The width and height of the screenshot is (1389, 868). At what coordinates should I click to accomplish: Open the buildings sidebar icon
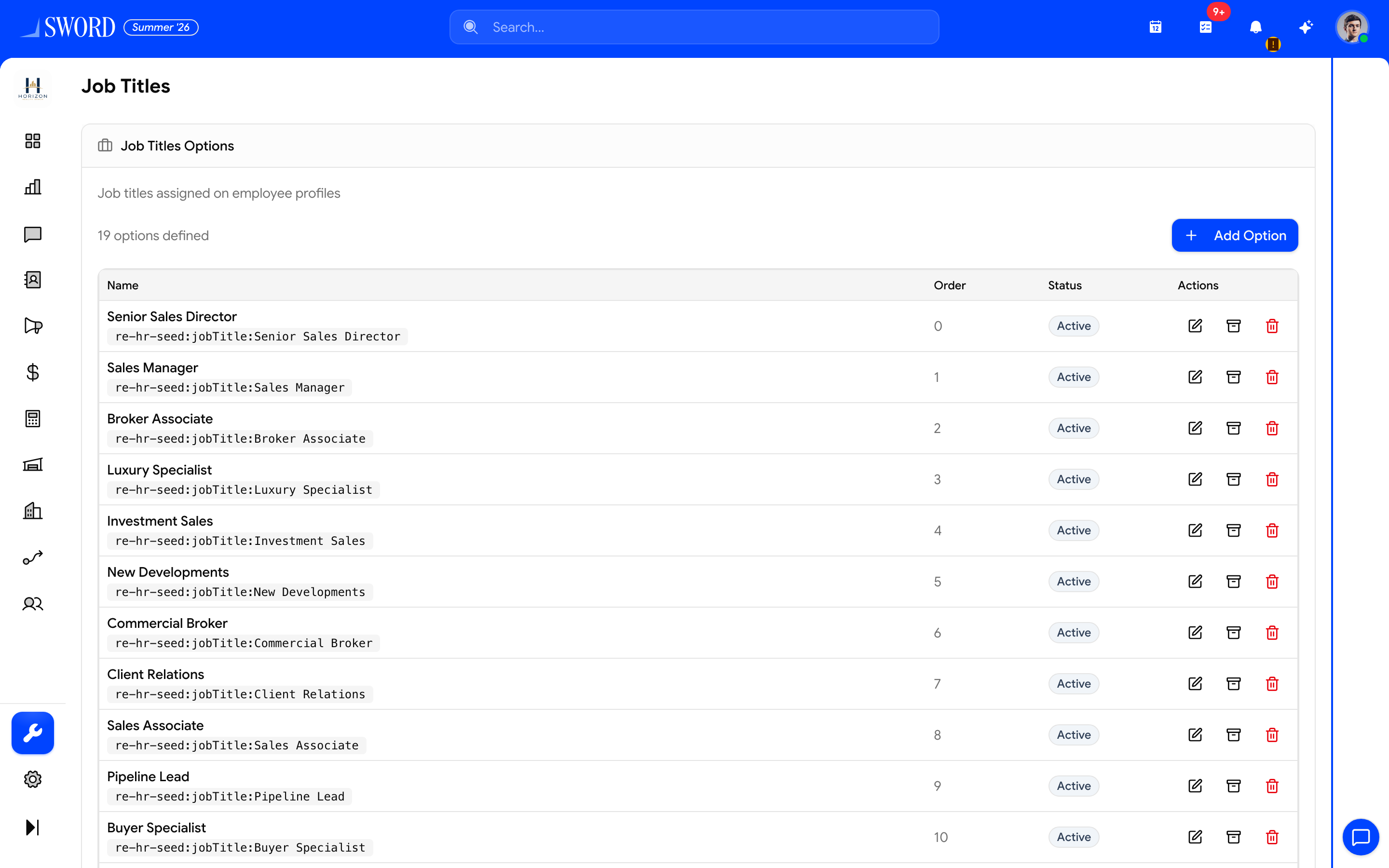coord(33,511)
